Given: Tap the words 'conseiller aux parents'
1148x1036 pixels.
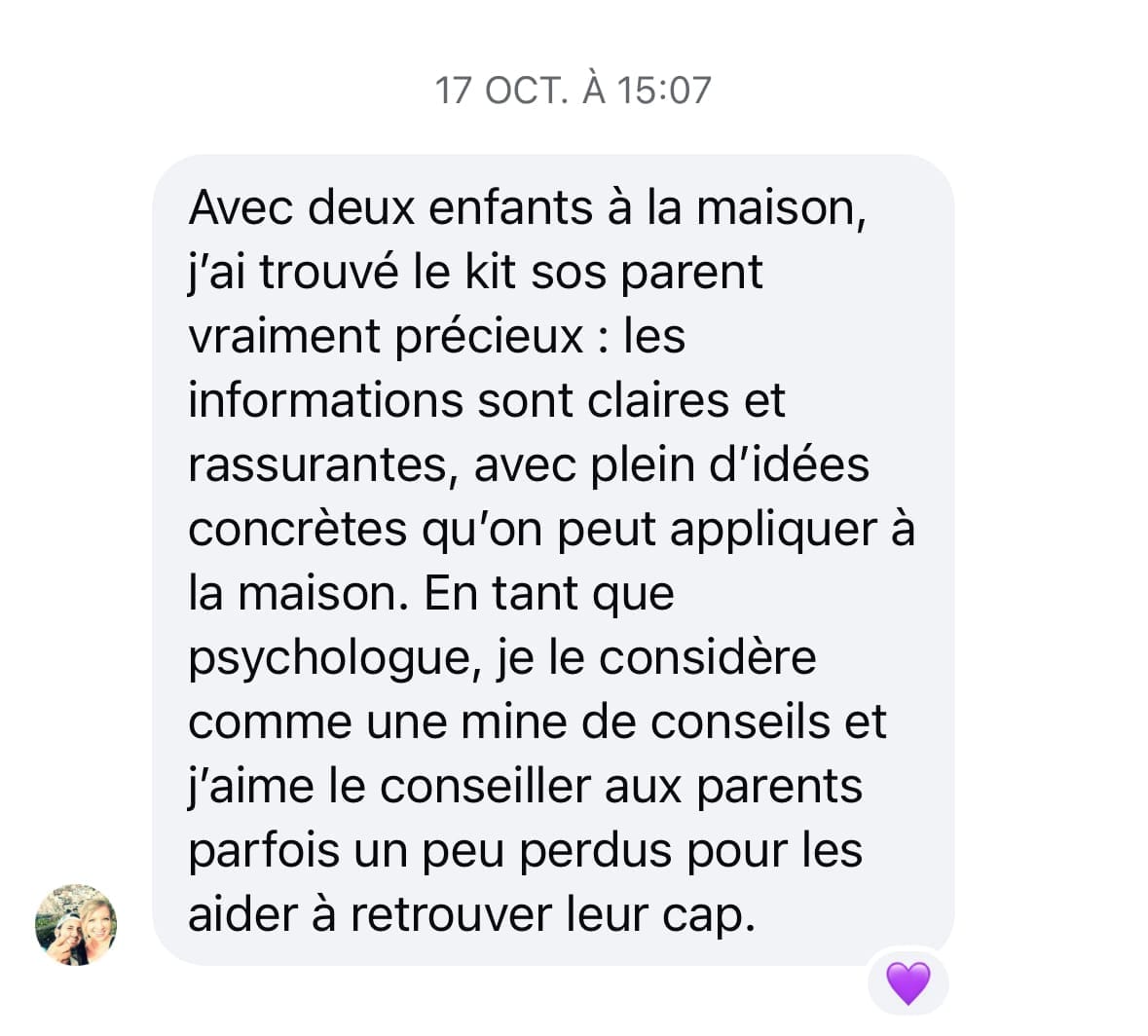Looking at the screenshot, I should point(621,787).
